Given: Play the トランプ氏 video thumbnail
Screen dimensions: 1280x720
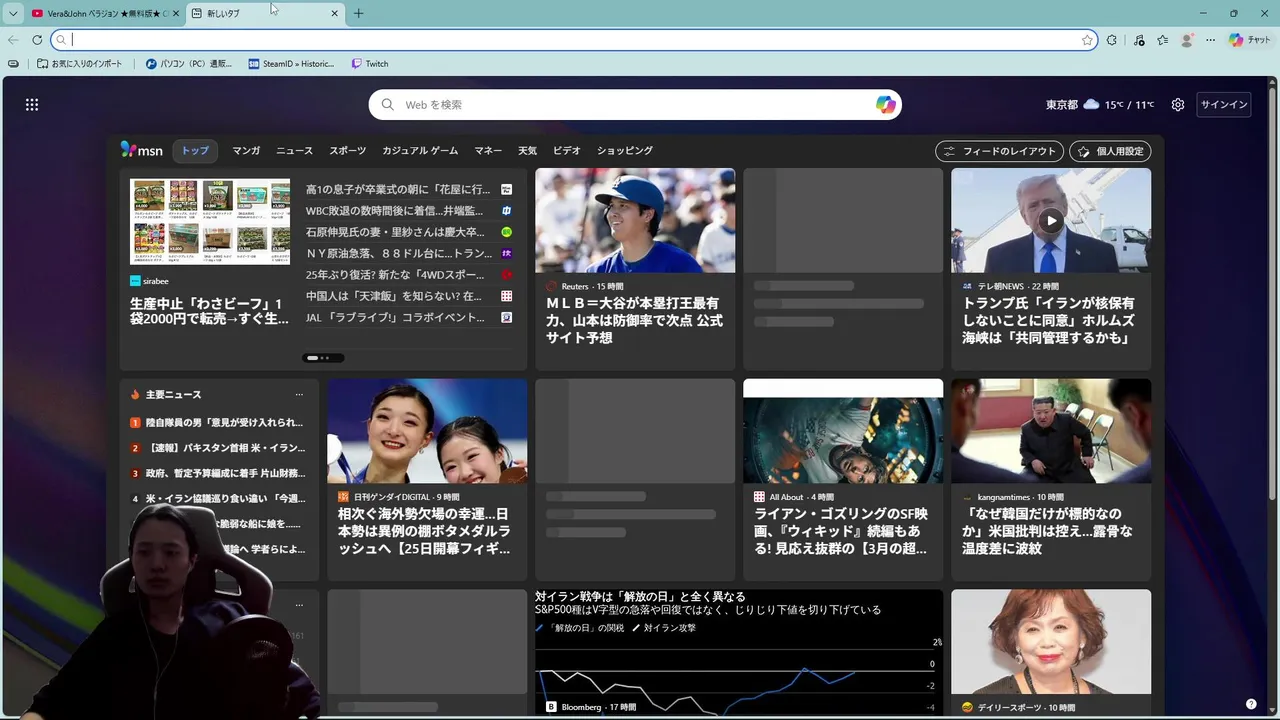Looking at the screenshot, I should point(1050,221).
